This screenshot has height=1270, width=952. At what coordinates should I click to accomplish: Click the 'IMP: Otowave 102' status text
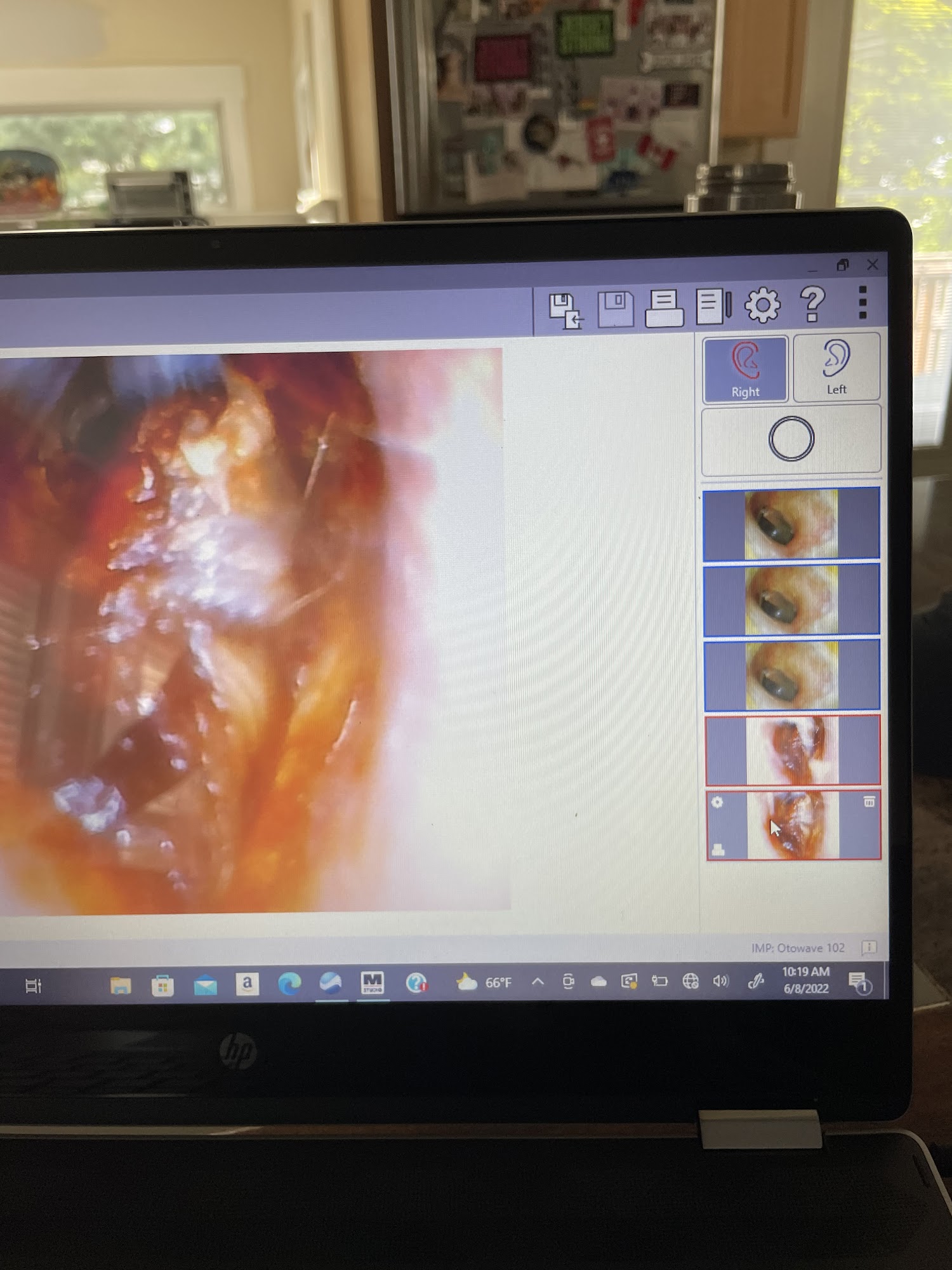coord(798,948)
